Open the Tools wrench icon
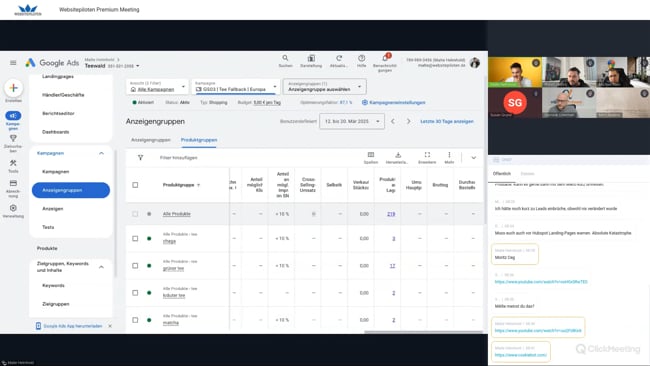Image resolution: width=650 pixels, height=366 pixels. pos(13,163)
